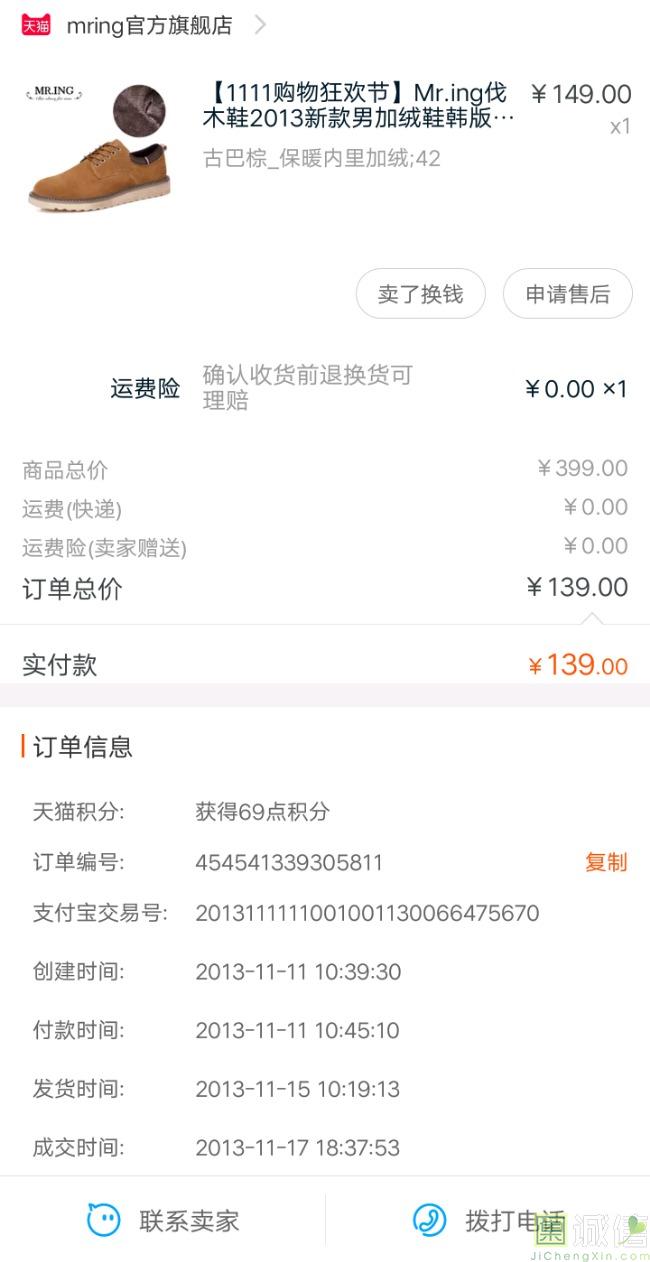Screen dimensions: 650x1262
Task: Open the mring官方旗舰店 store page
Action: tap(149, 26)
